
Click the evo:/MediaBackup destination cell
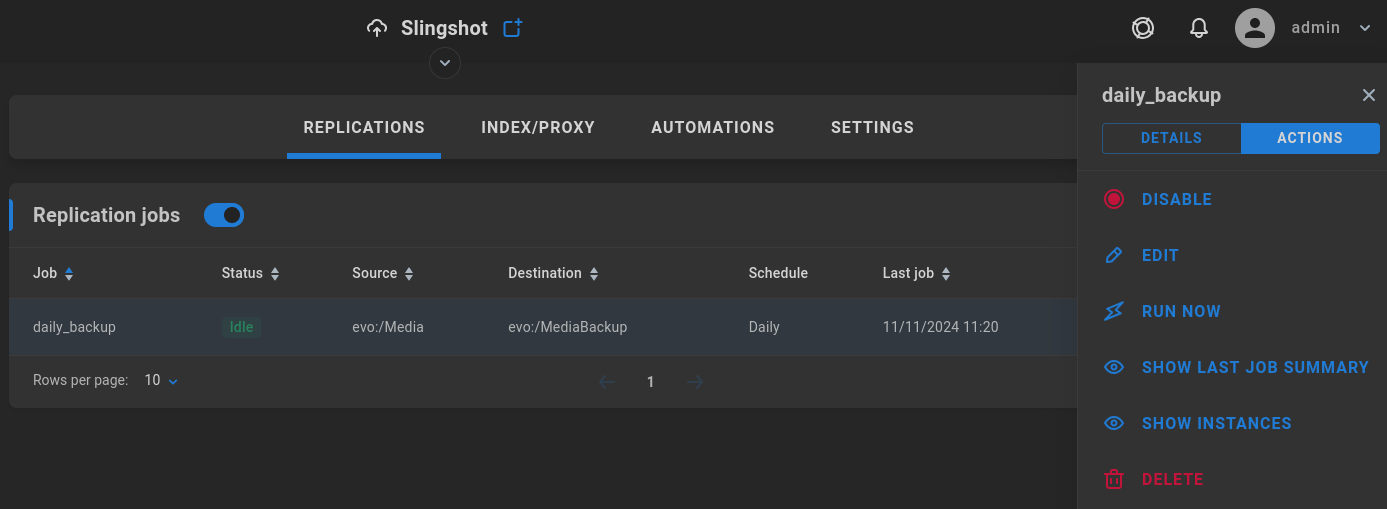click(567, 327)
